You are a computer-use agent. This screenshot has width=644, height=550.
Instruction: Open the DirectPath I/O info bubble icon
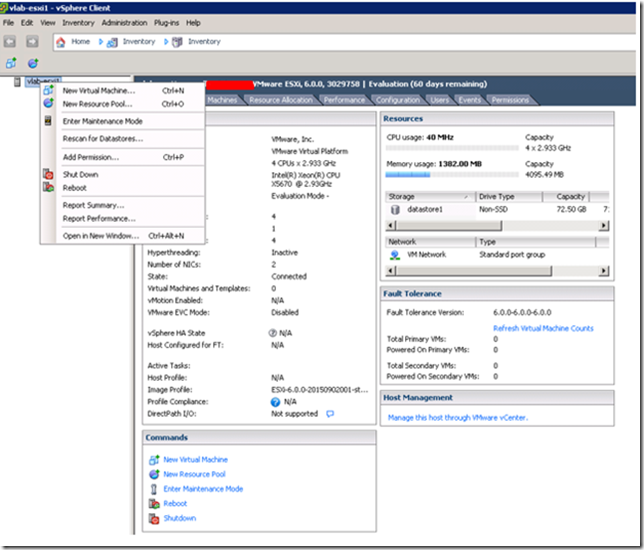coord(330,414)
